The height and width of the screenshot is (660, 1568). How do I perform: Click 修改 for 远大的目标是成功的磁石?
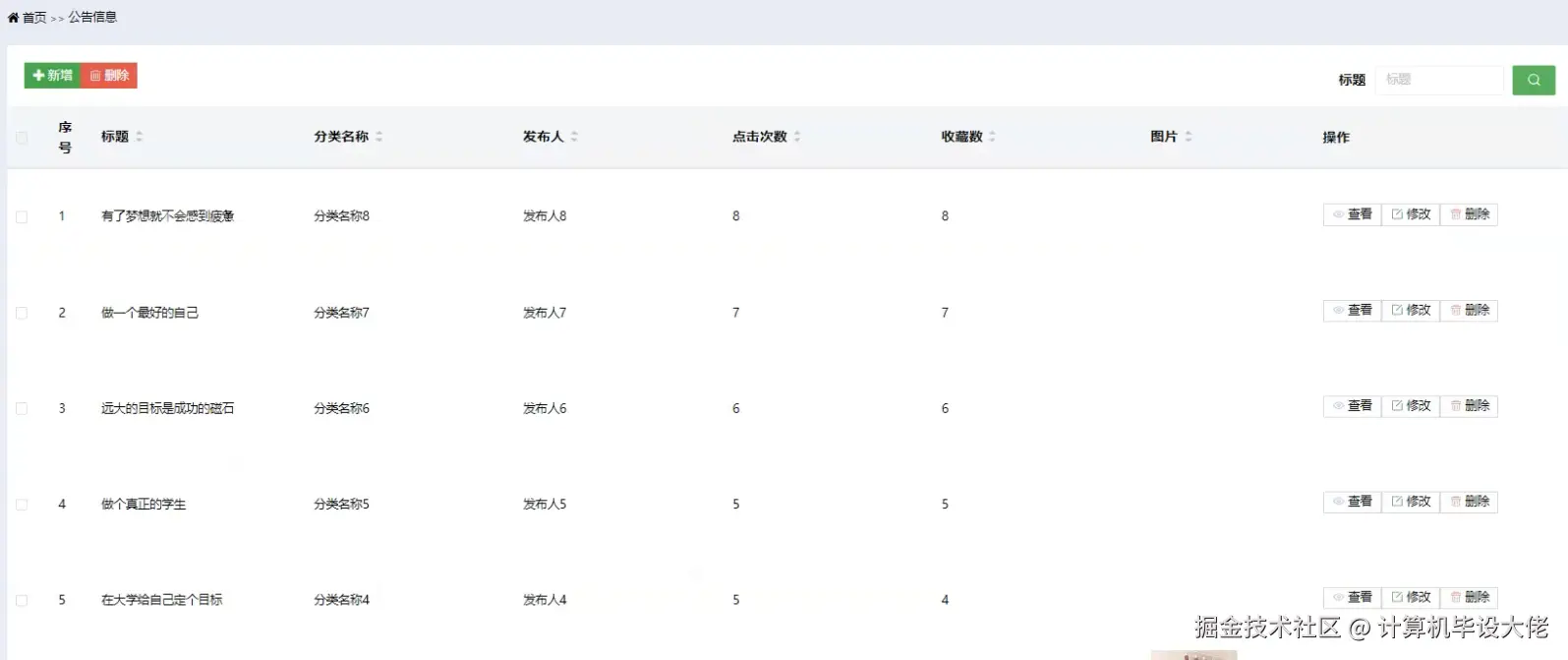click(1411, 406)
